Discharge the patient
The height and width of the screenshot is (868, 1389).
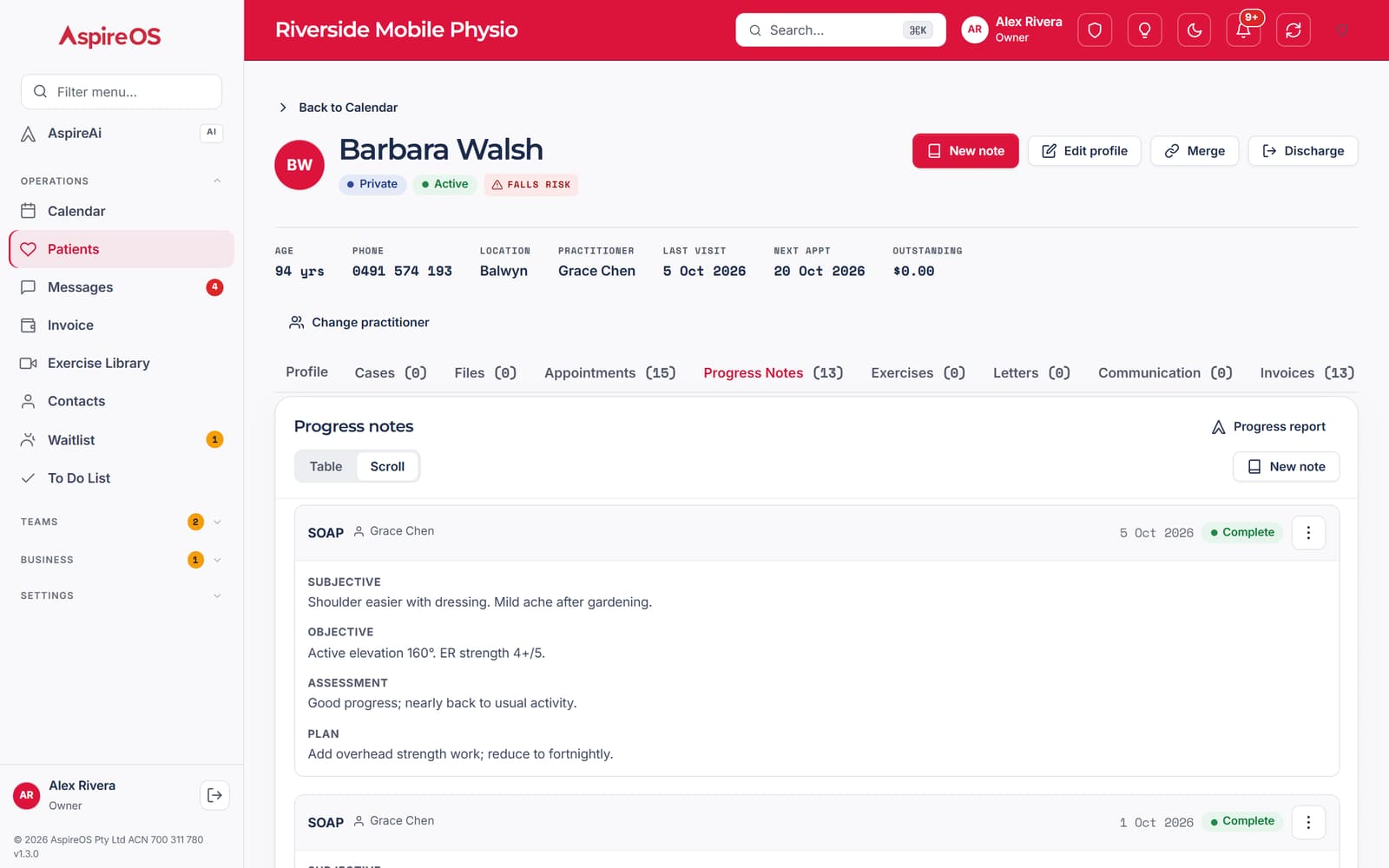pyautogui.click(x=1303, y=151)
